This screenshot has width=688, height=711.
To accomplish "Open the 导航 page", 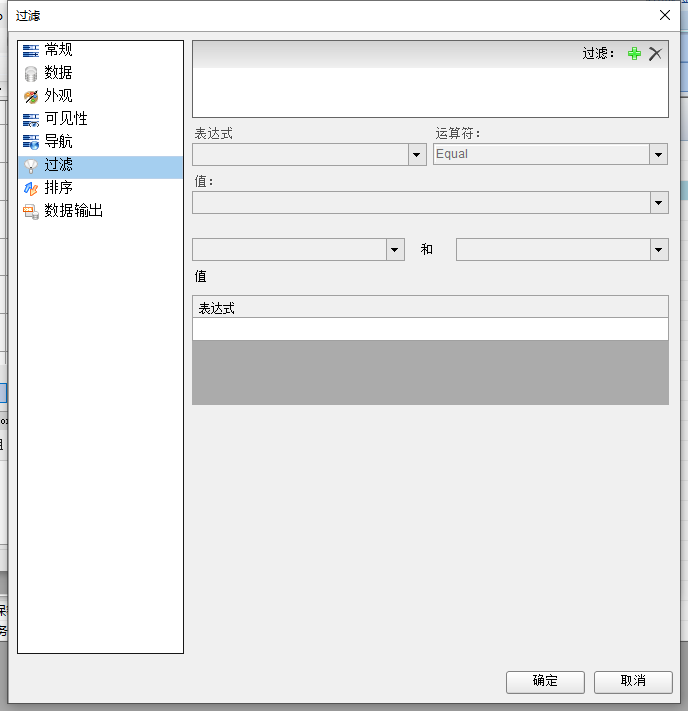I will [x=100, y=142].
